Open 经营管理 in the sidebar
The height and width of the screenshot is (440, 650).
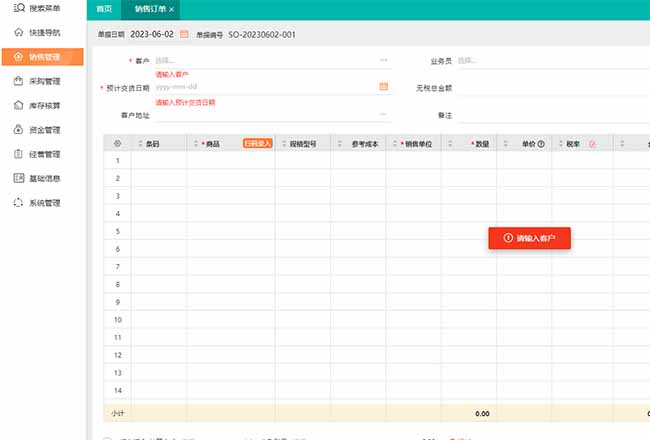44,154
